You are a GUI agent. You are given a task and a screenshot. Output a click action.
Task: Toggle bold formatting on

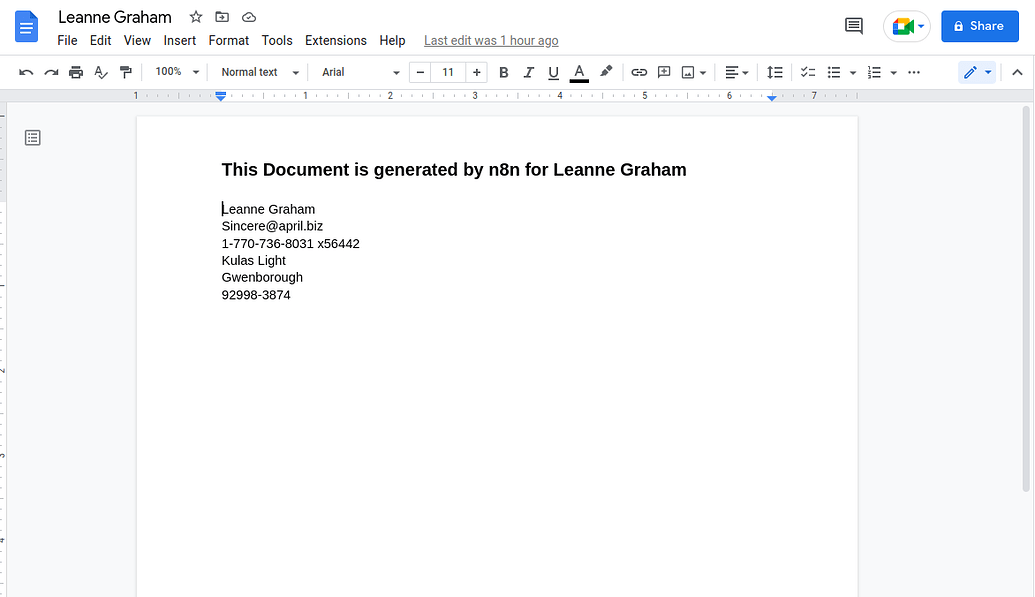(x=503, y=72)
